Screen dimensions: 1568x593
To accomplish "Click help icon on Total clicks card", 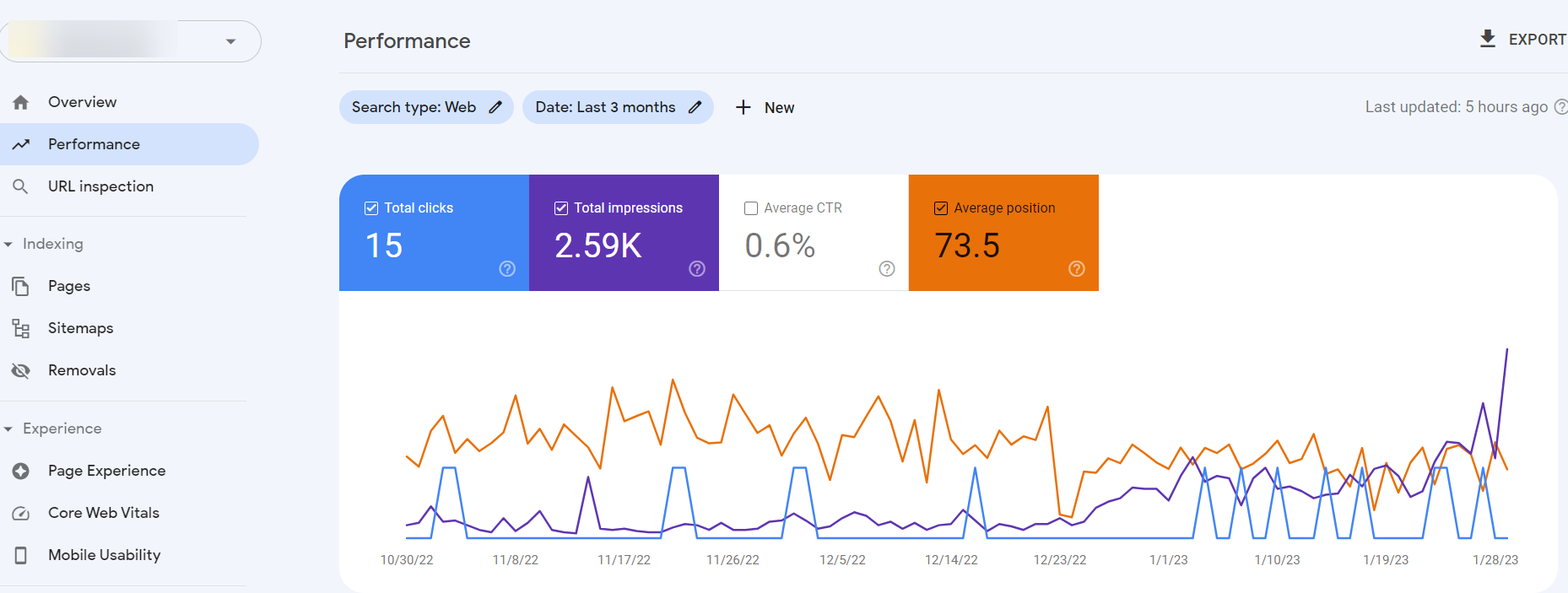I will 507,268.
